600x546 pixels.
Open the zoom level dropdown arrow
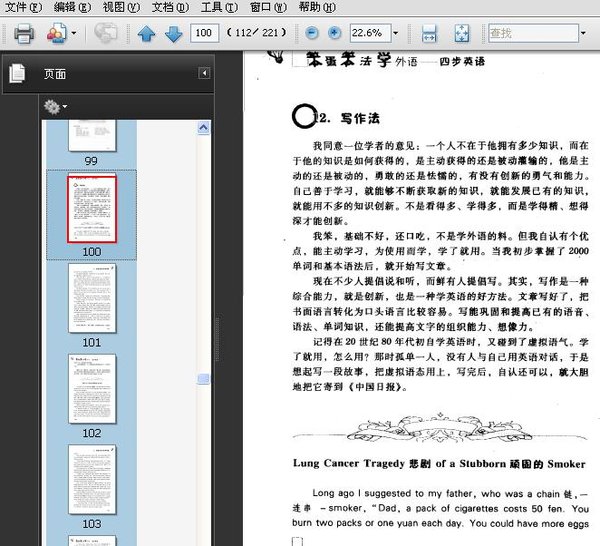pos(396,33)
